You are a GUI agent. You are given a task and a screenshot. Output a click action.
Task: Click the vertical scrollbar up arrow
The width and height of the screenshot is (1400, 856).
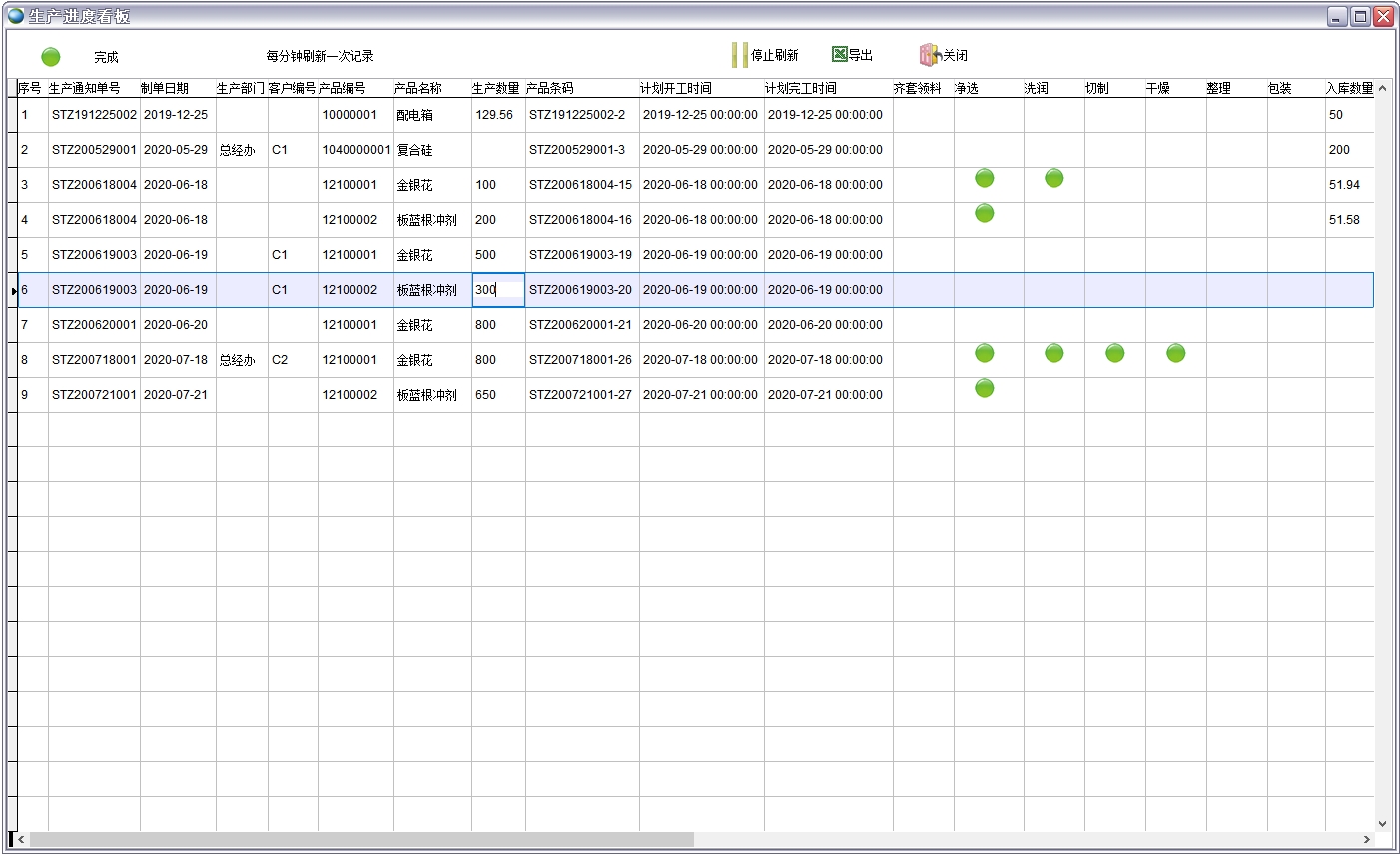(1382, 88)
